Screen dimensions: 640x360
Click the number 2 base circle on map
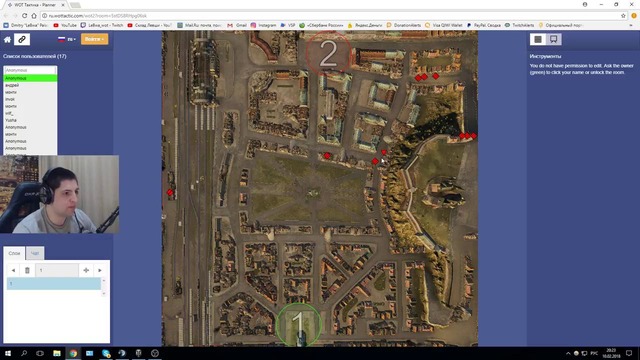click(x=328, y=53)
